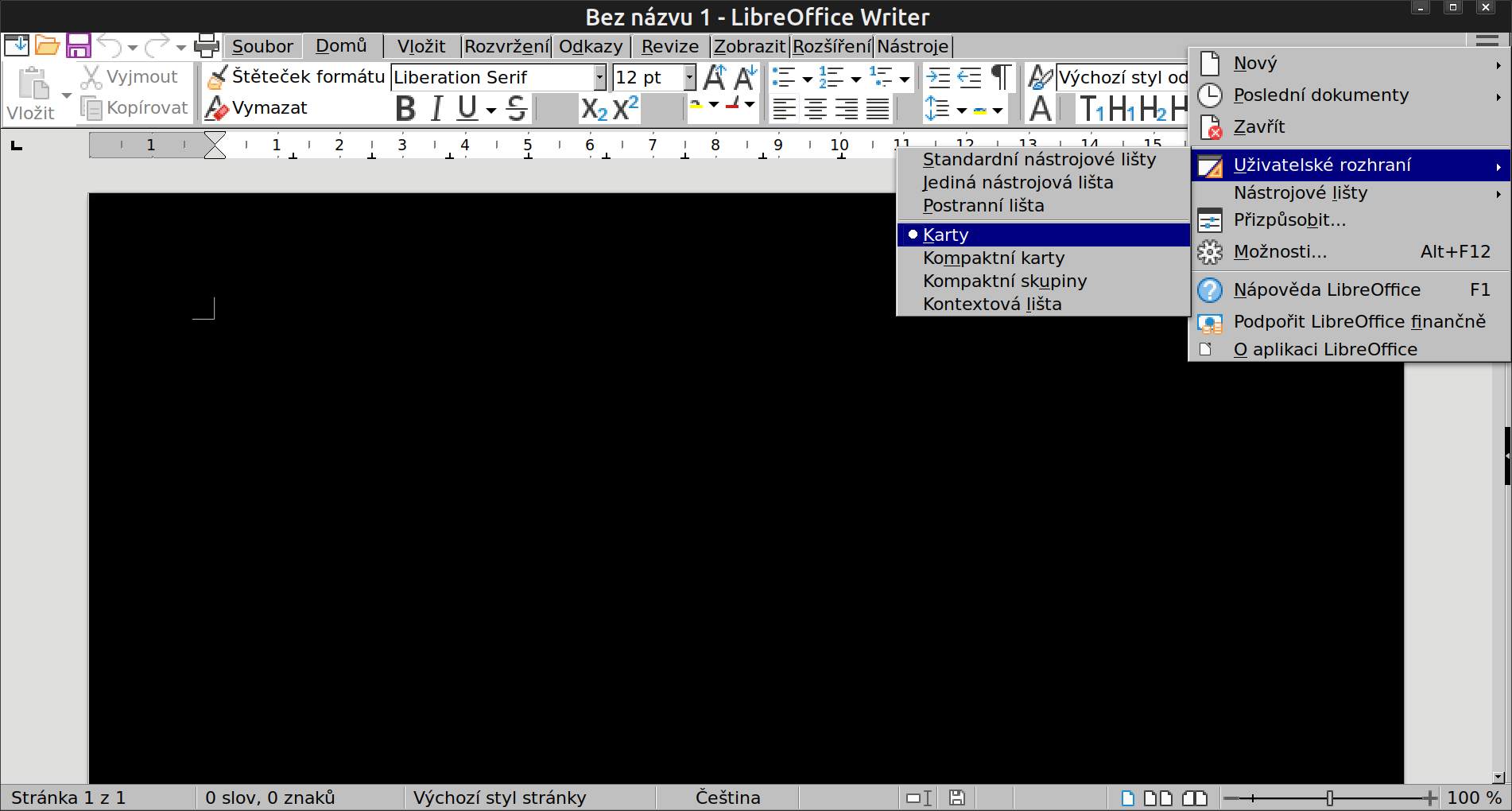Click the Vyjmout scissors icon
Screen dimensions: 1512x811
click(91, 77)
